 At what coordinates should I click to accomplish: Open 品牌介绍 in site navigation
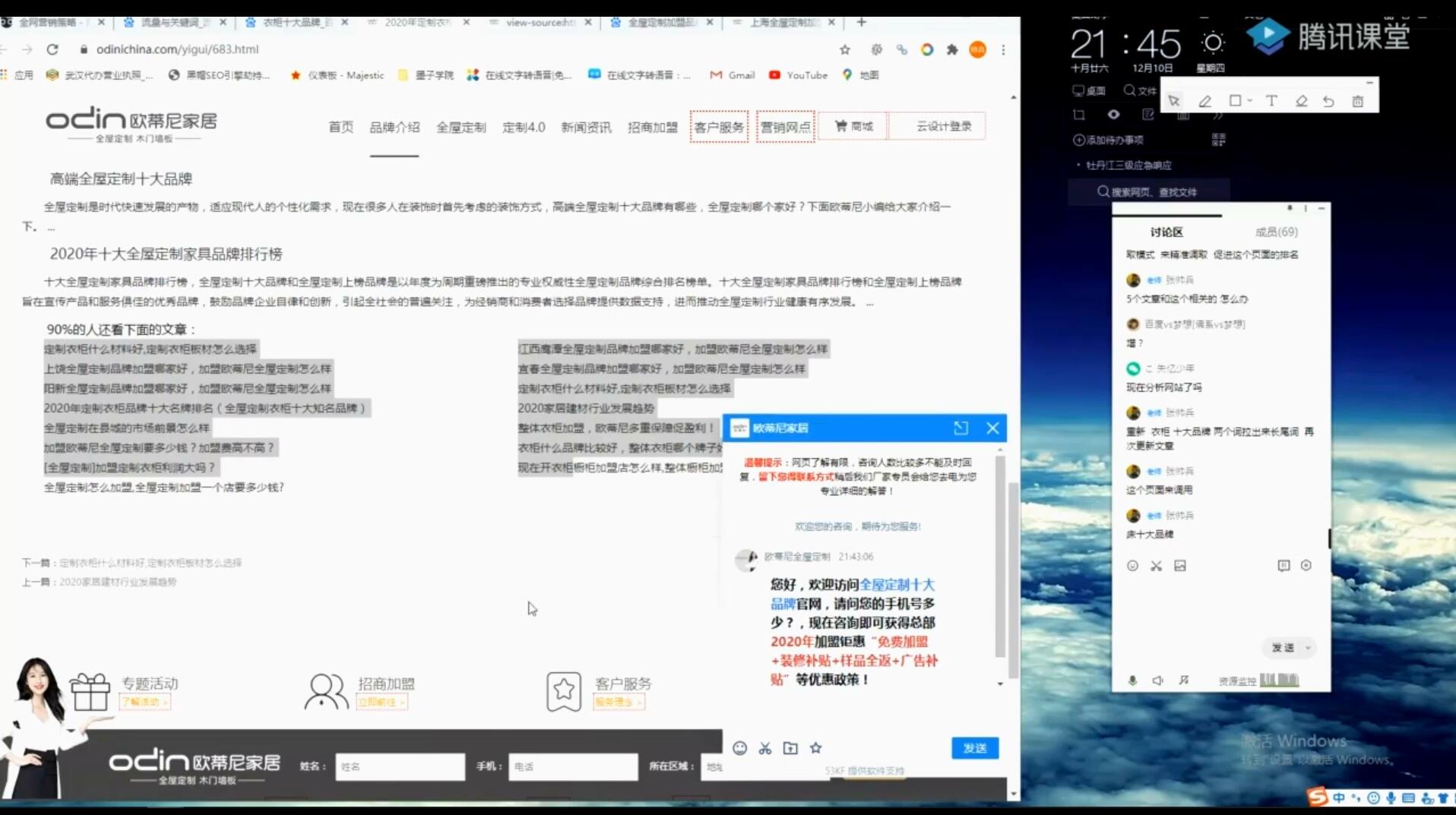[x=394, y=127]
